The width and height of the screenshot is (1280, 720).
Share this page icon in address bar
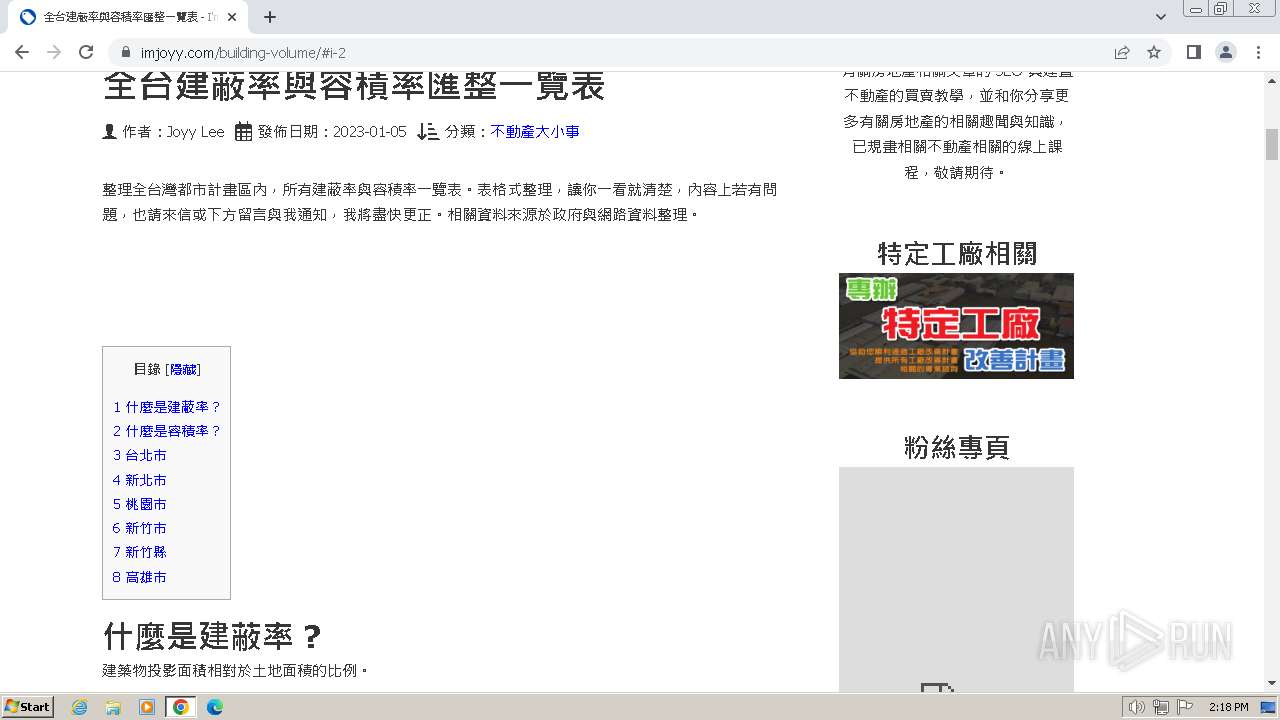(x=1122, y=52)
